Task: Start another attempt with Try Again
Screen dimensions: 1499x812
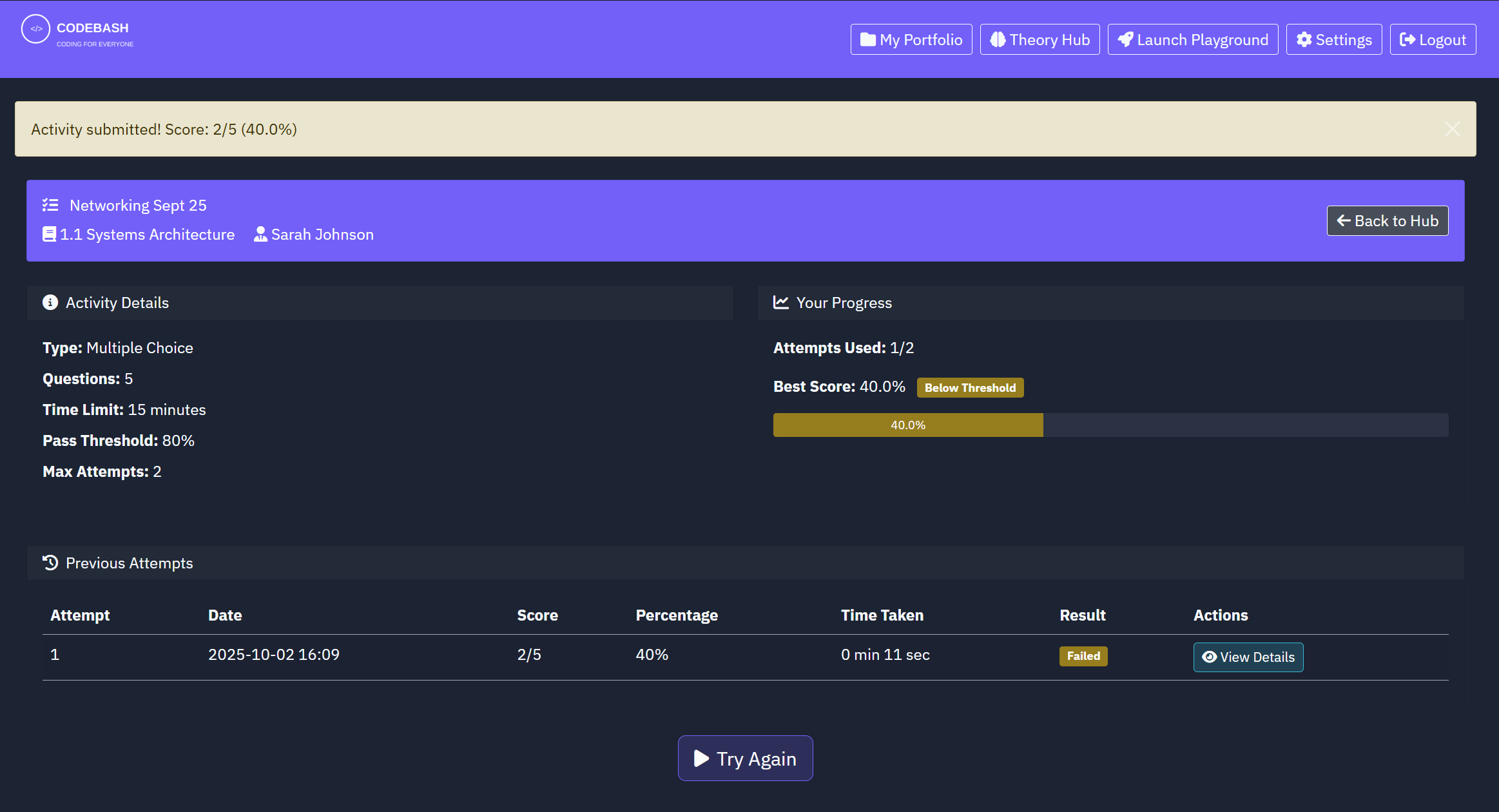Action: [x=745, y=759]
